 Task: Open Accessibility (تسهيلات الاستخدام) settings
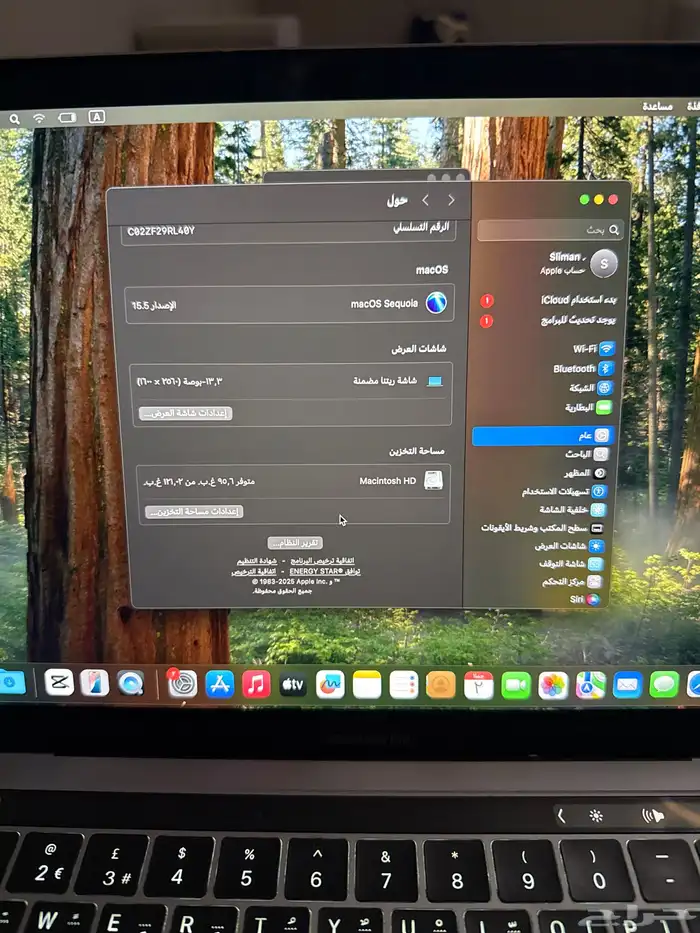[565, 492]
